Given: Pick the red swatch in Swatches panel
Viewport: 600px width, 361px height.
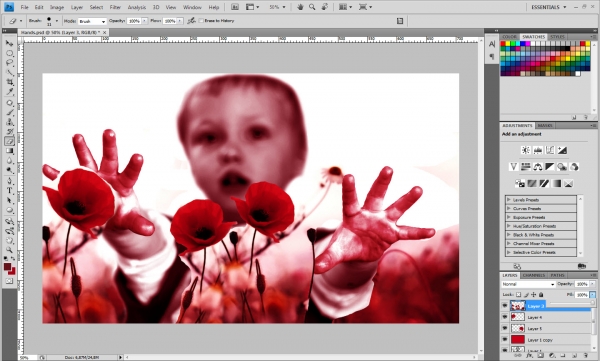Looking at the screenshot, I should point(503,44).
